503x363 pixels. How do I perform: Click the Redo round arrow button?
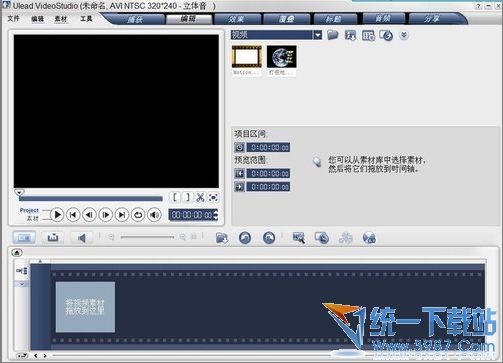269,238
